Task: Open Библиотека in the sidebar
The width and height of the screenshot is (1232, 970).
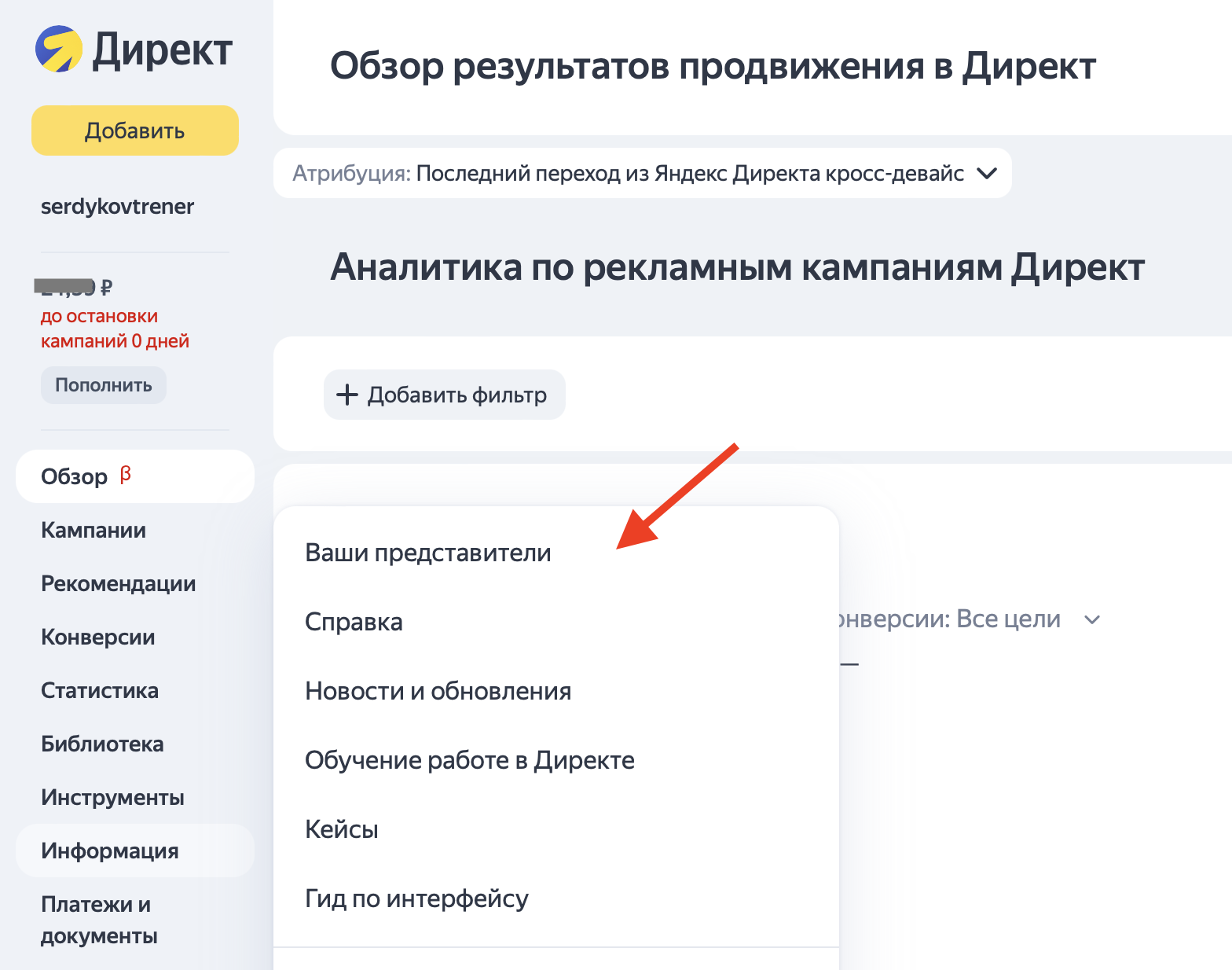Action: pos(102,744)
